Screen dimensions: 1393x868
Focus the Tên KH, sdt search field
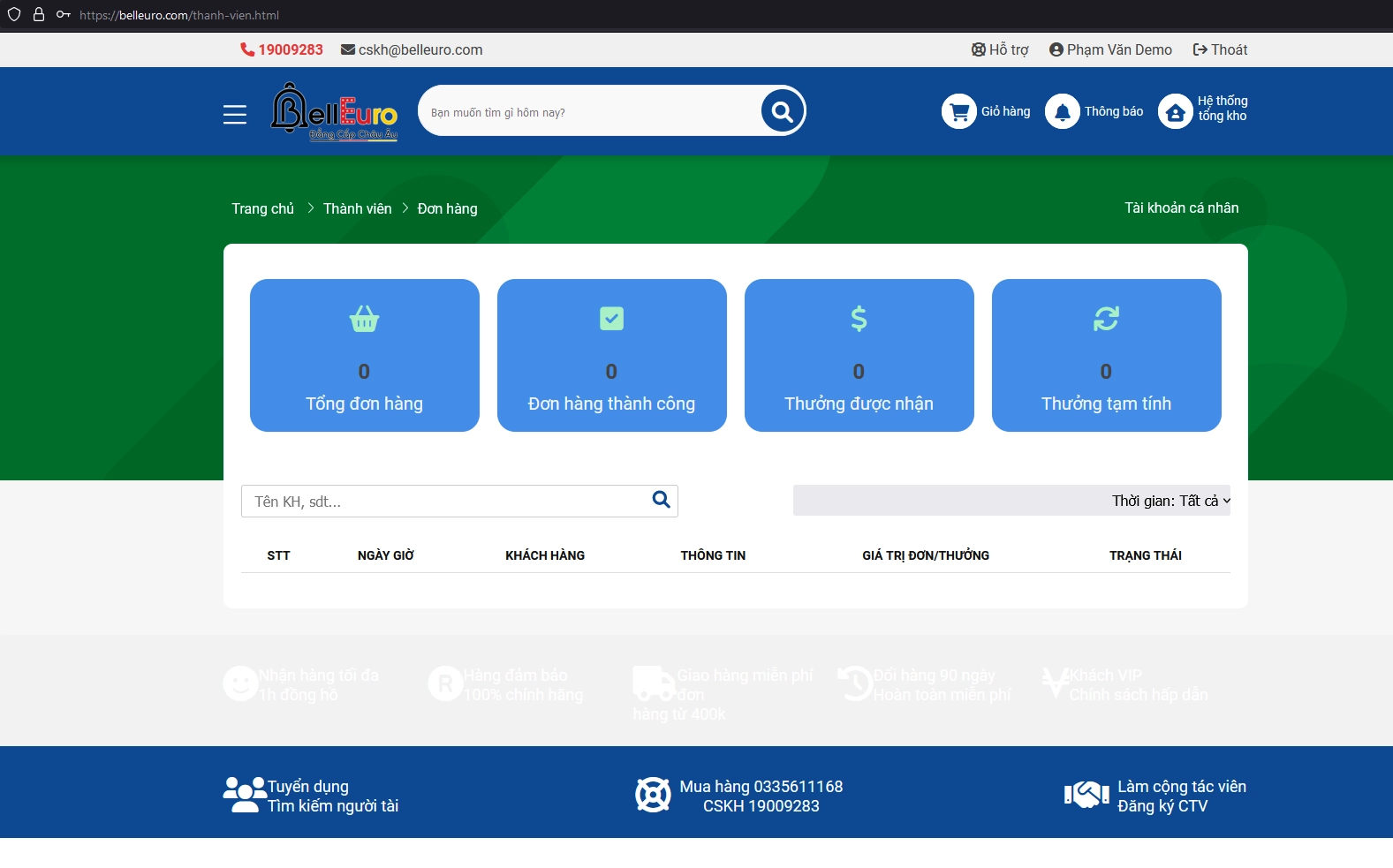pos(446,501)
